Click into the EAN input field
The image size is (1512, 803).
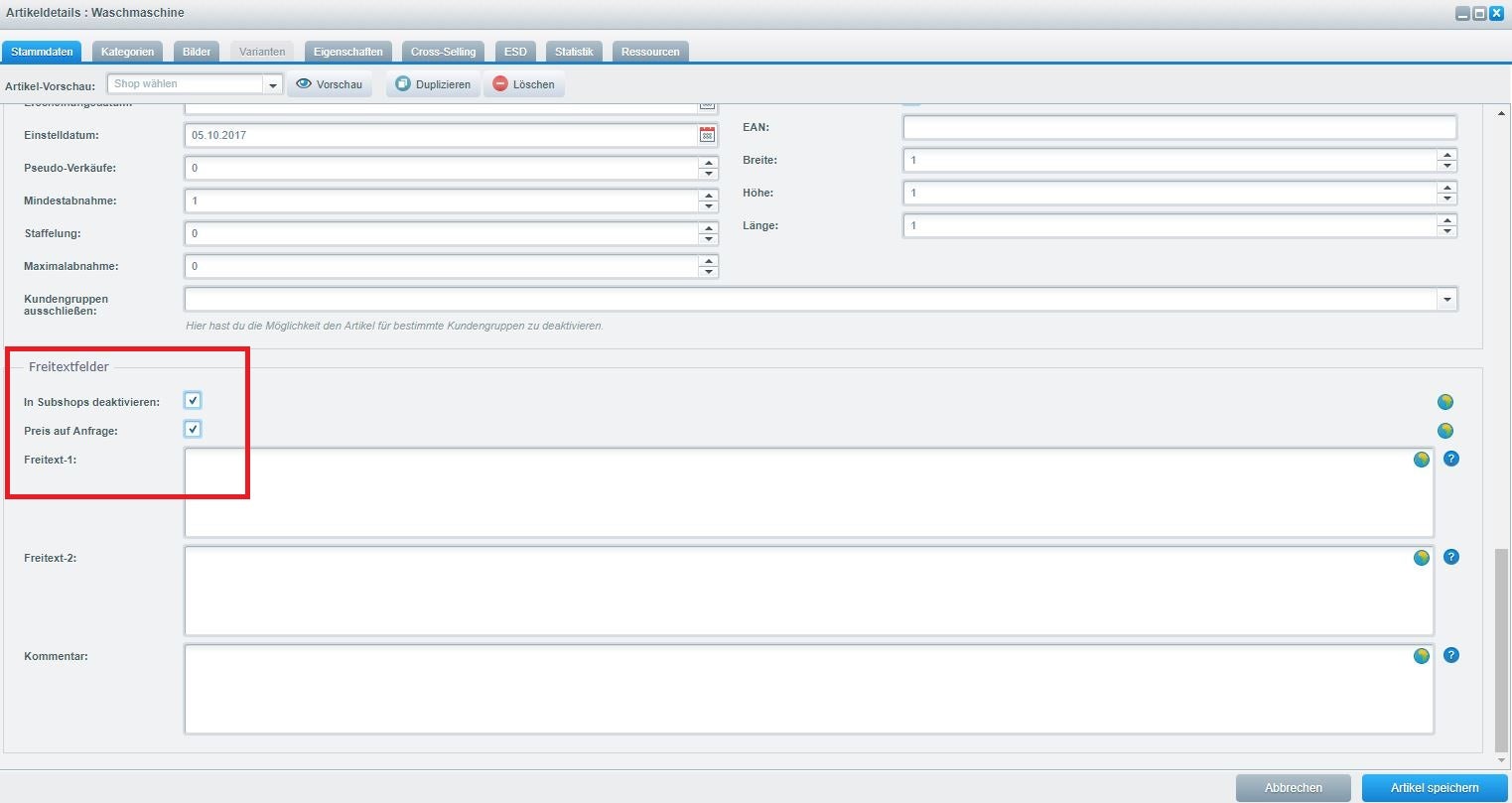(1179, 127)
